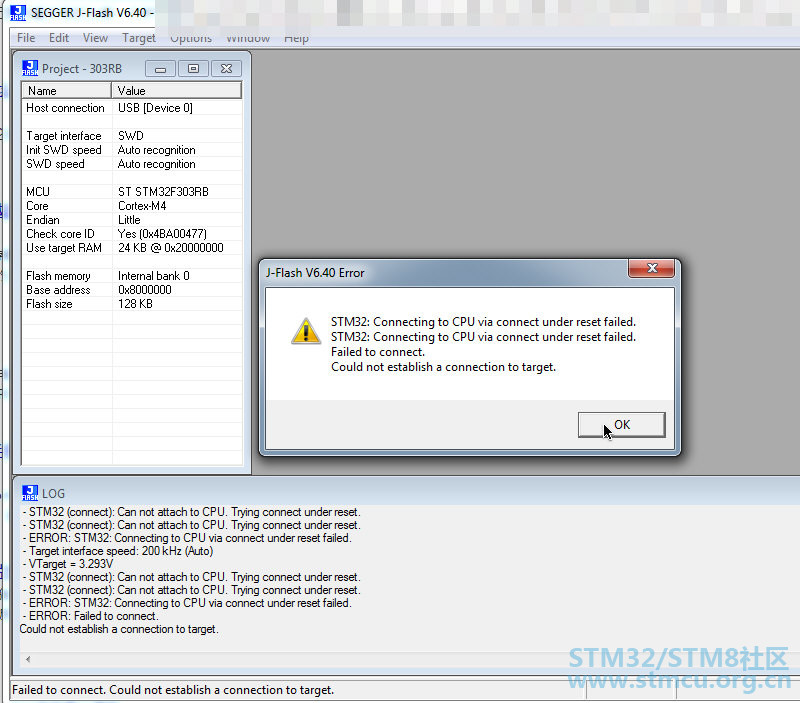Click the warning icon in error dialog
Screen dimensions: 800x703
pos(306,331)
